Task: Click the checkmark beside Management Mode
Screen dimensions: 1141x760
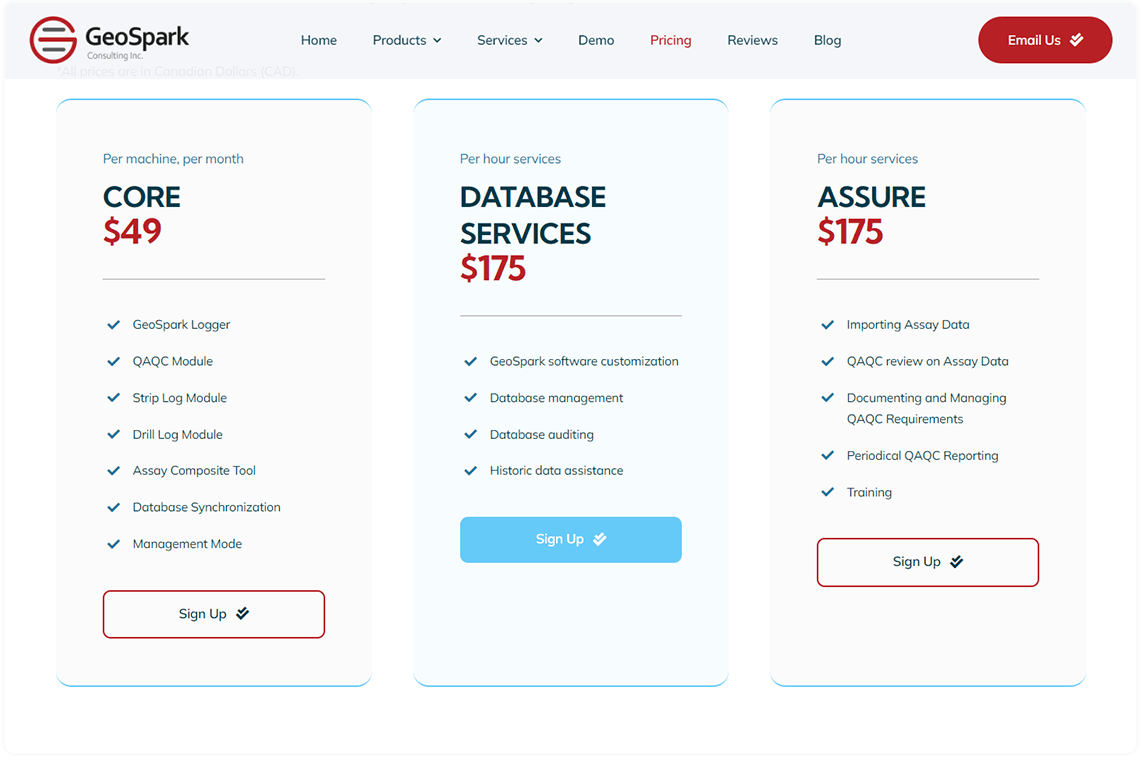Action: pos(114,544)
